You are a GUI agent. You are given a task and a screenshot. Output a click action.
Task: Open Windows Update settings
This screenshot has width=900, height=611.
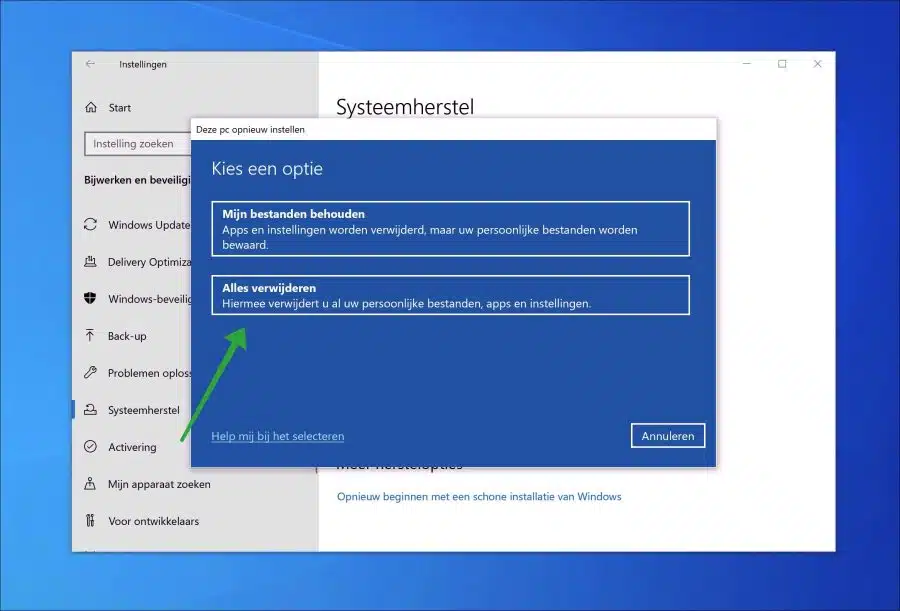(149, 225)
